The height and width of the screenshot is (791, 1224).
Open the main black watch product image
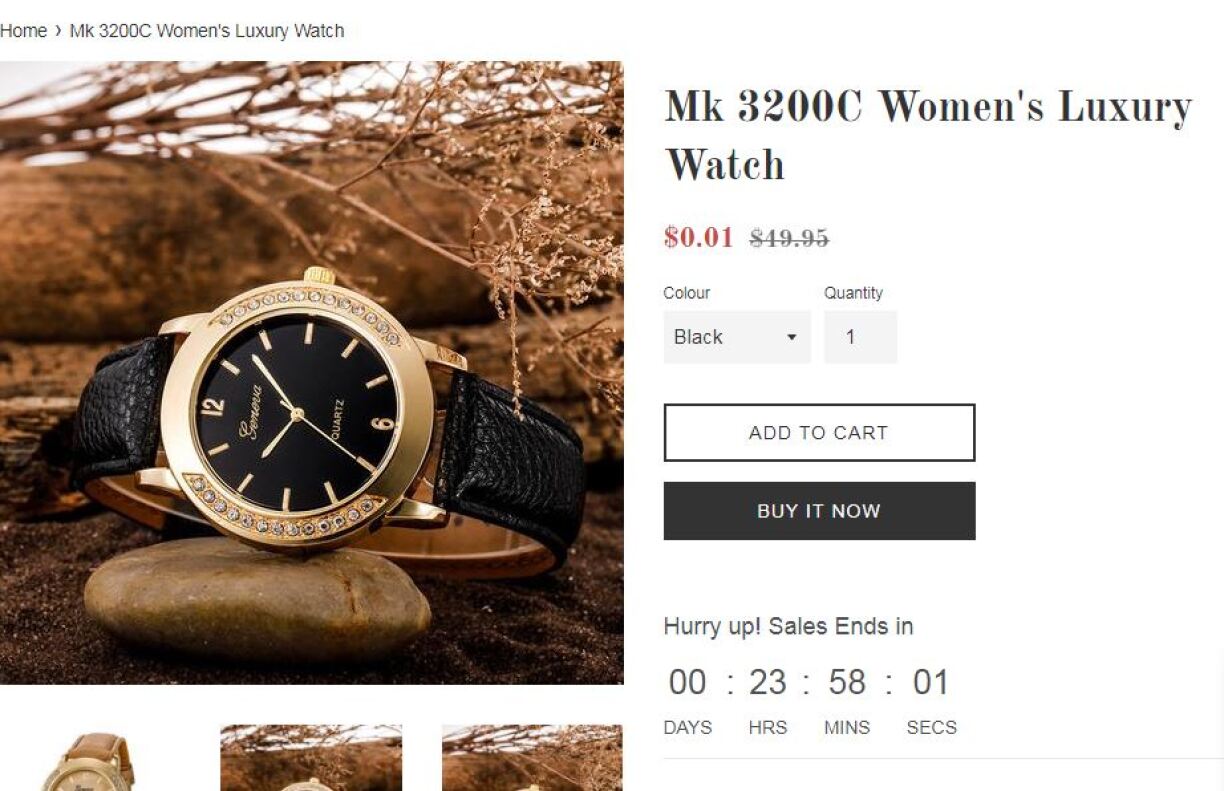(x=311, y=373)
